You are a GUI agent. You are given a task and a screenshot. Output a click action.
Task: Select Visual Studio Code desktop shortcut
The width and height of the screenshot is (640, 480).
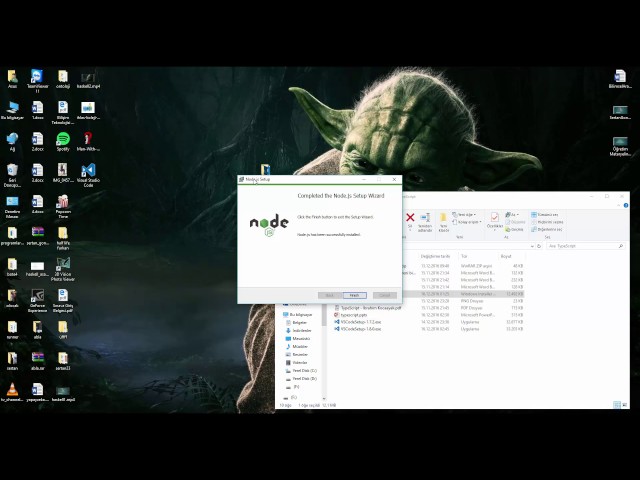click(88, 175)
